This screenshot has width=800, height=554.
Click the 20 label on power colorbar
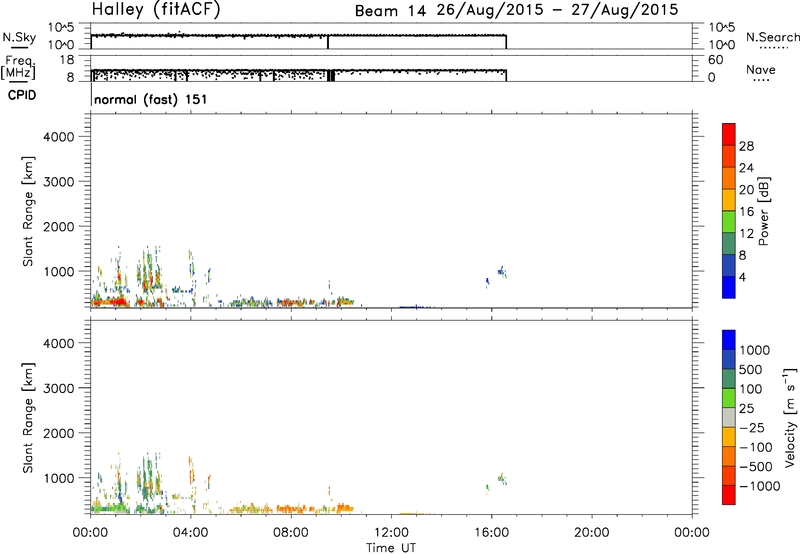tap(746, 190)
